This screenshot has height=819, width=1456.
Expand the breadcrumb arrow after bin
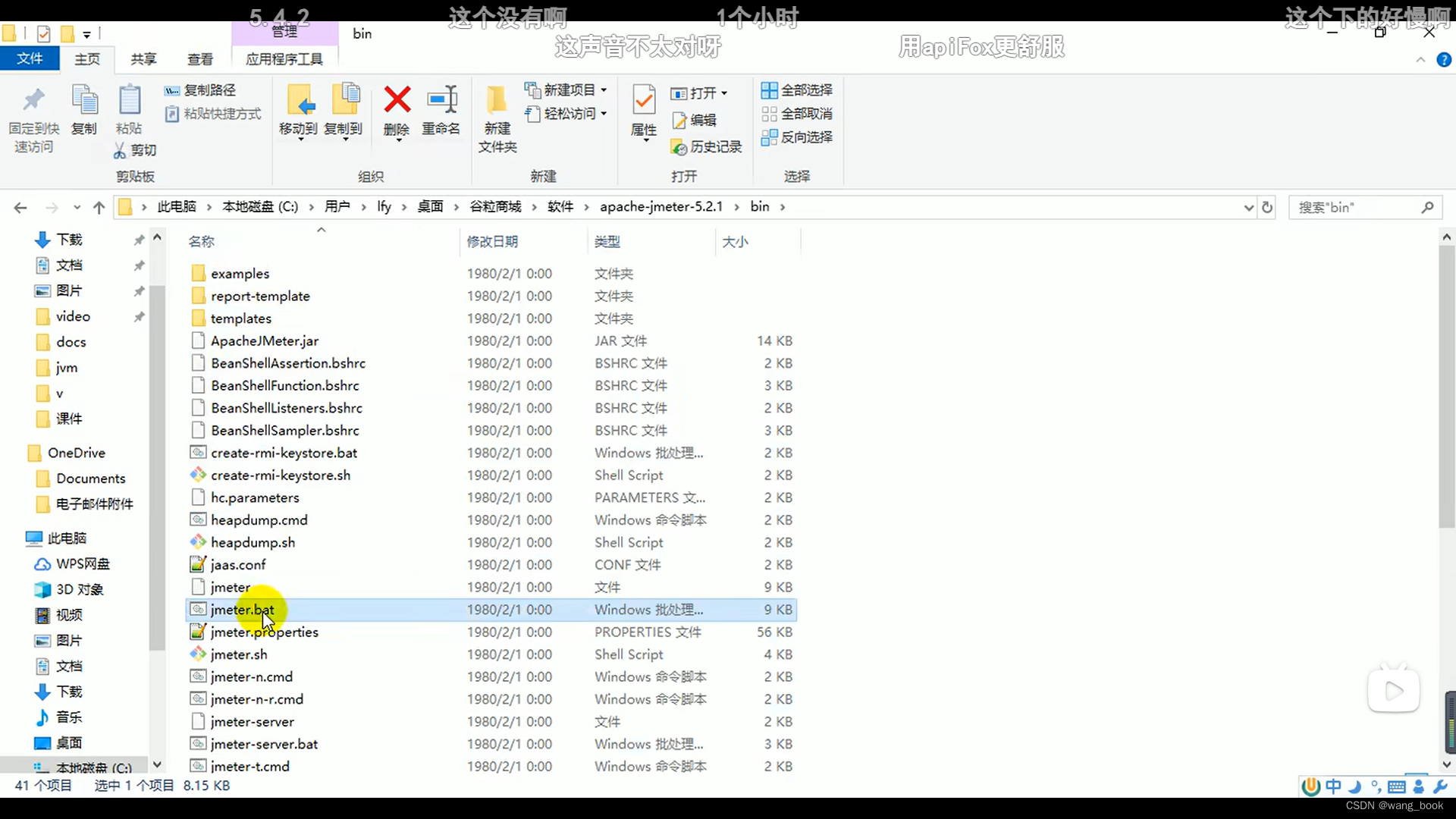click(x=782, y=207)
